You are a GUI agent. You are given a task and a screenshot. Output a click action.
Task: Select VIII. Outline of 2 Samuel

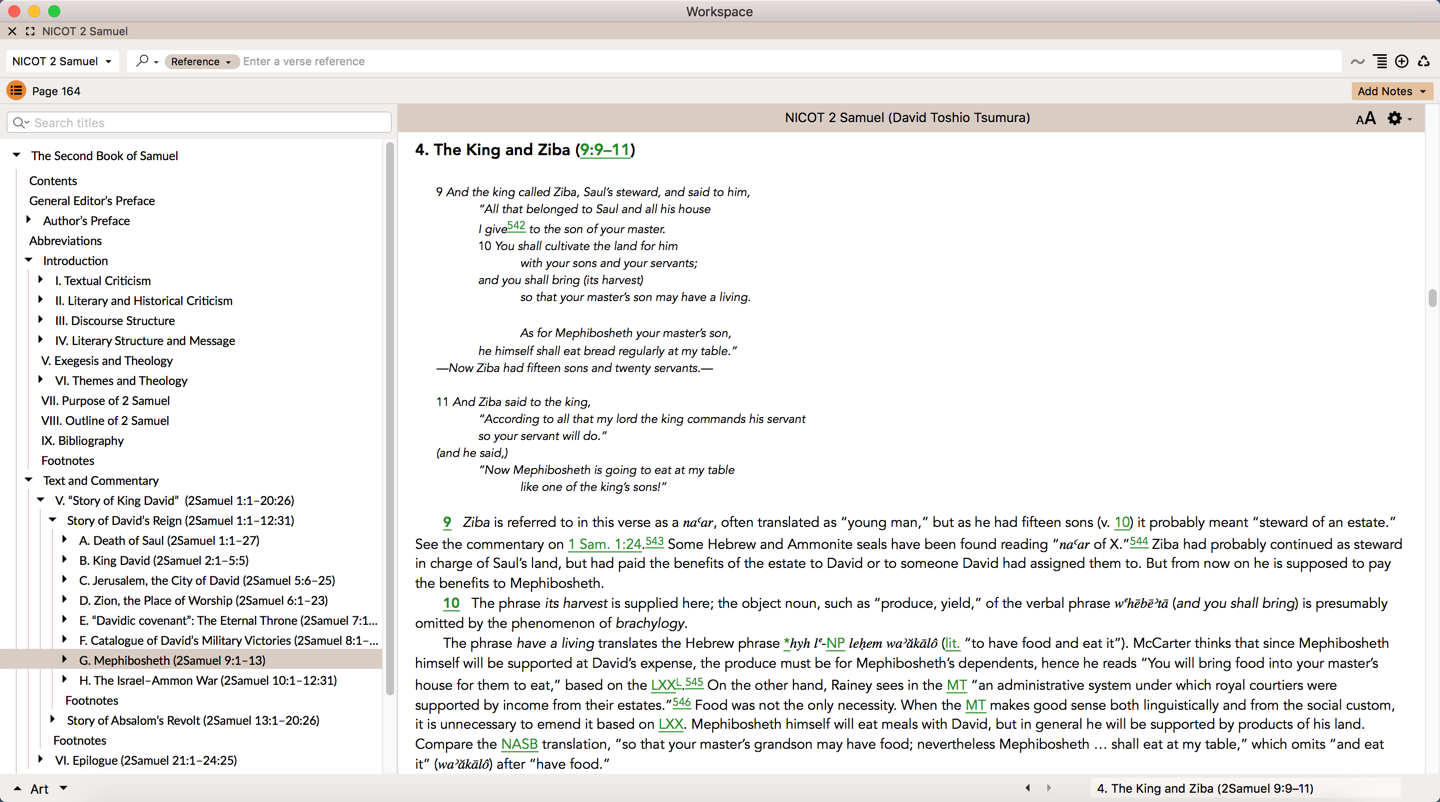pos(105,421)
